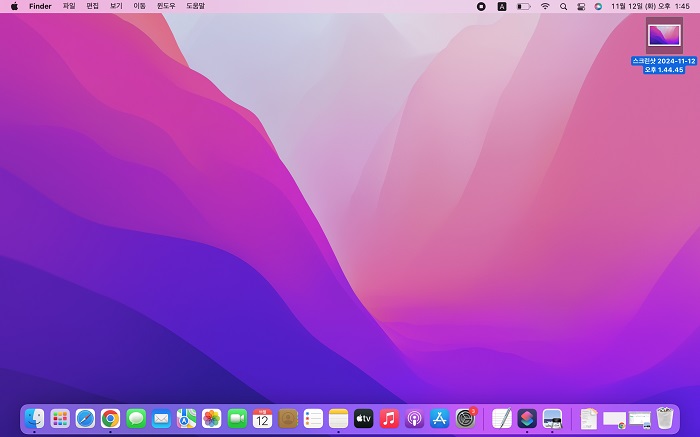700x437 pixels.
Task: Open the documents stack in Dock
Action: (589, 419)
